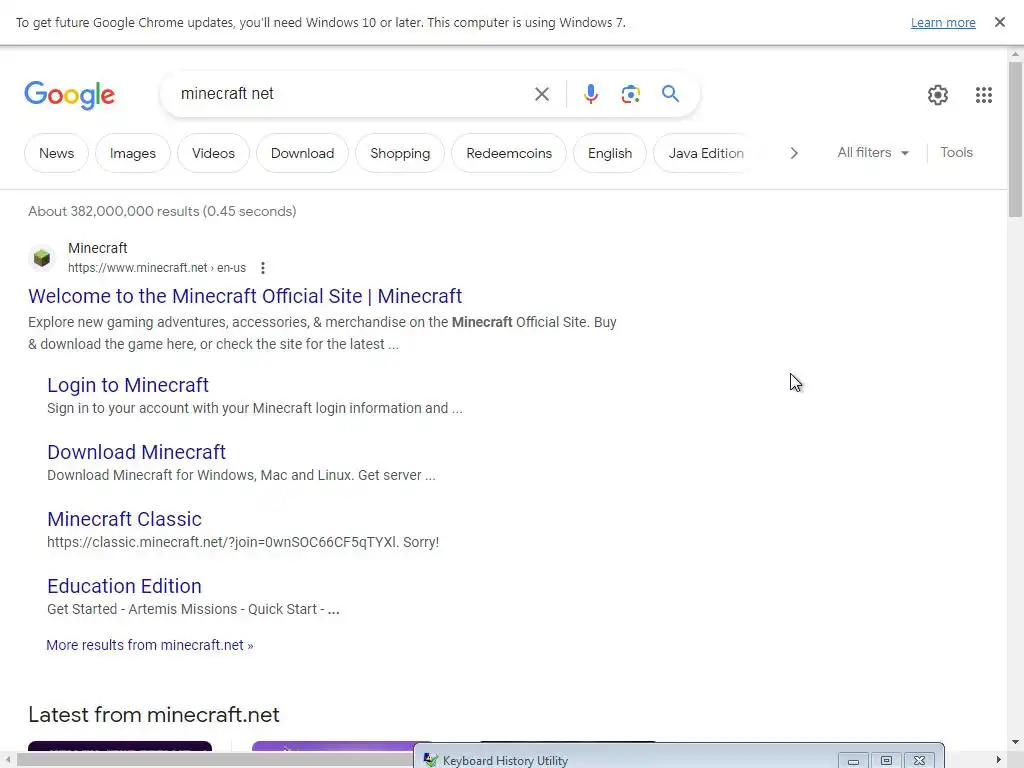1024x768 pixels.
Task: Click the Google logo
Action: [69, 95]
